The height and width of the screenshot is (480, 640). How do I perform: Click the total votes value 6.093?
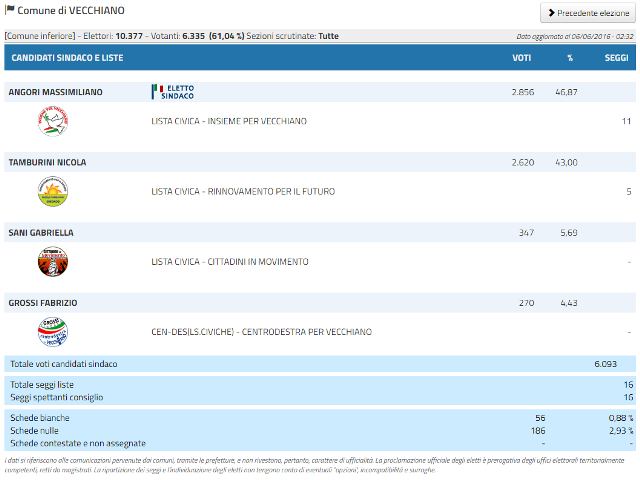(605, 364)
